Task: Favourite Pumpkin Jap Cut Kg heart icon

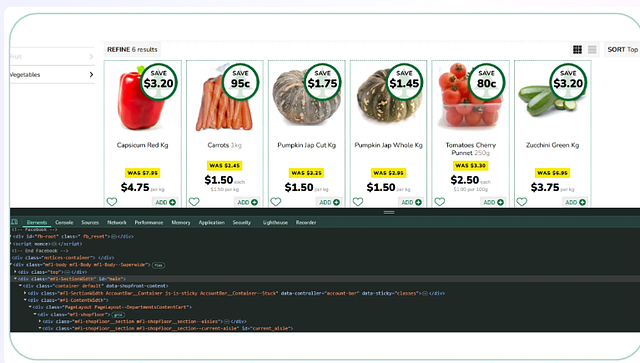Action: click(276, 202)
